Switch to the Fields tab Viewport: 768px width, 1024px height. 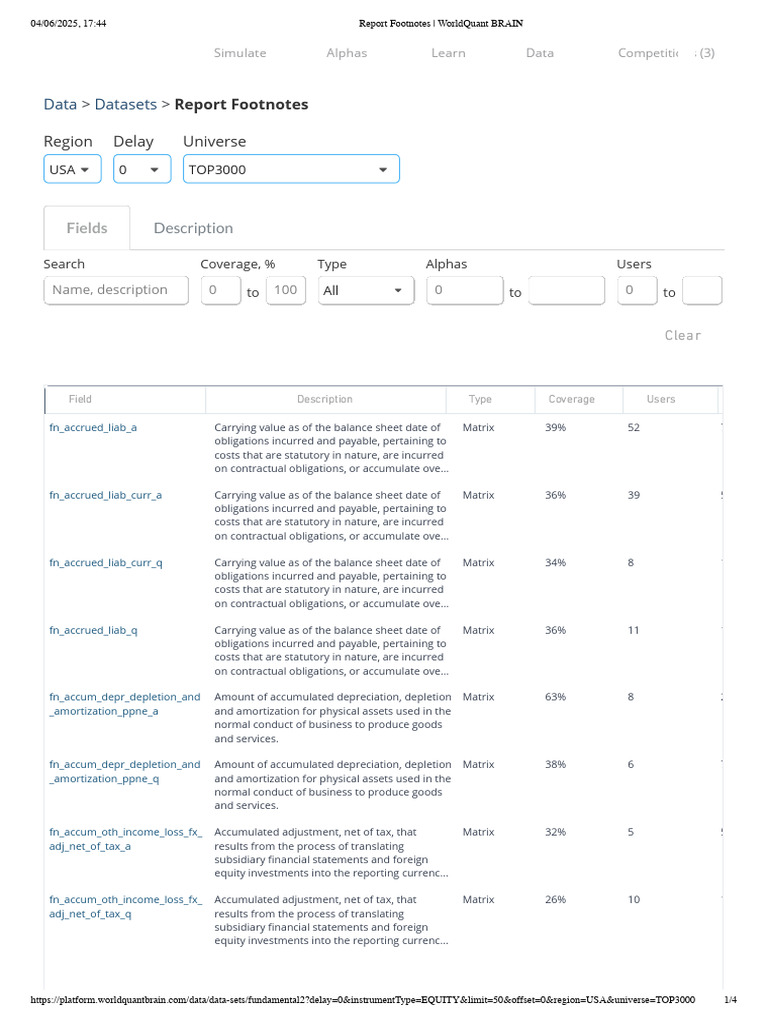point(87,228)
